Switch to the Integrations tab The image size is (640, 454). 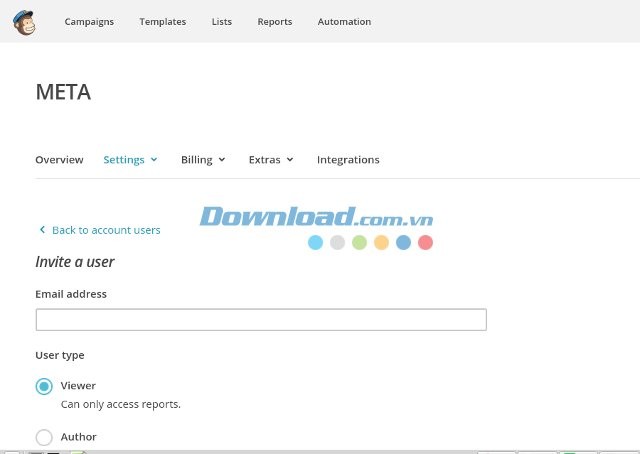(348, 160)
